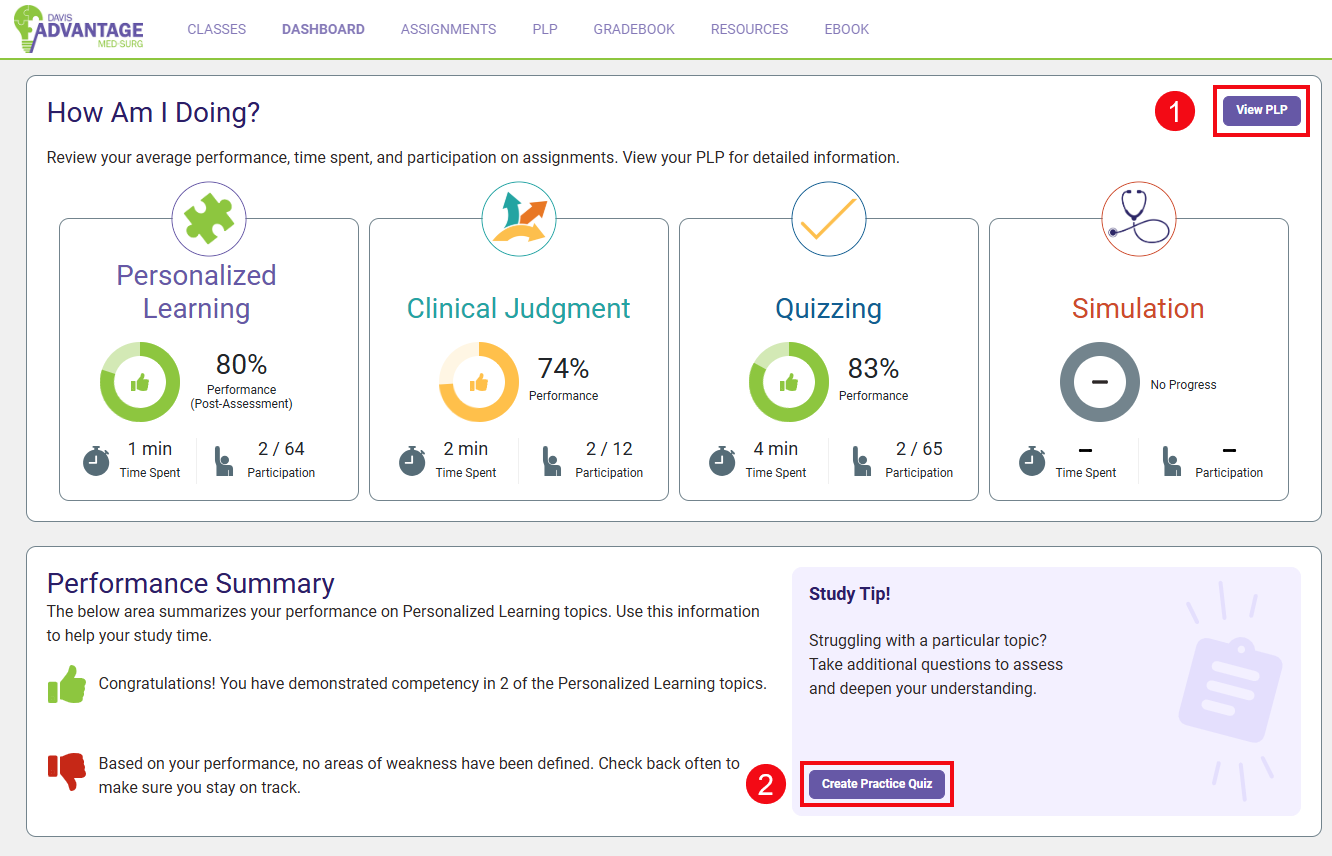Open the Classes menu item
Viewport: 1332px width, 856px height.
coord(216,29)
